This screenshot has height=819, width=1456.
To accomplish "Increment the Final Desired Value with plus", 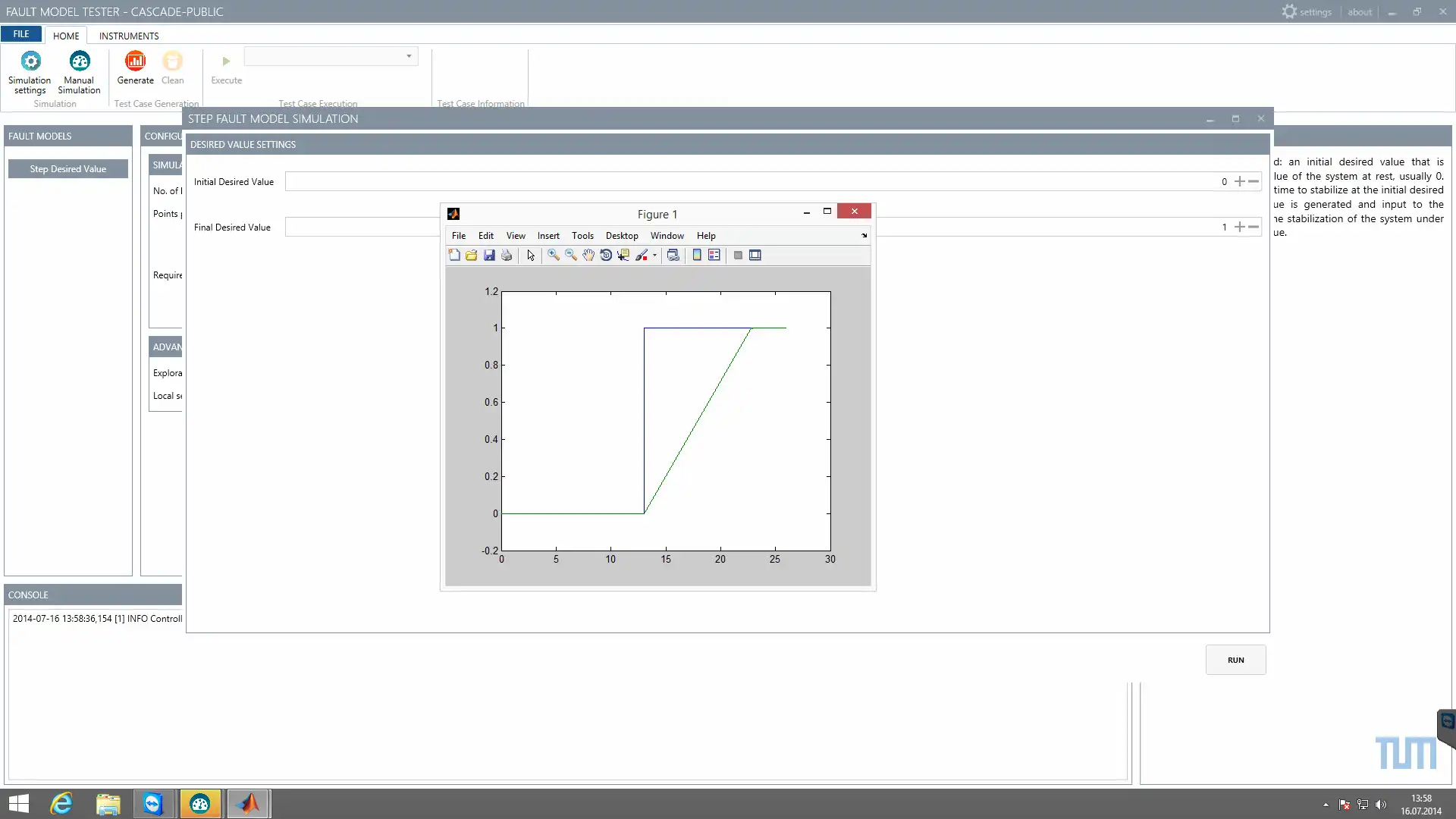I will pyautogui.click(x=1239, y=227).
